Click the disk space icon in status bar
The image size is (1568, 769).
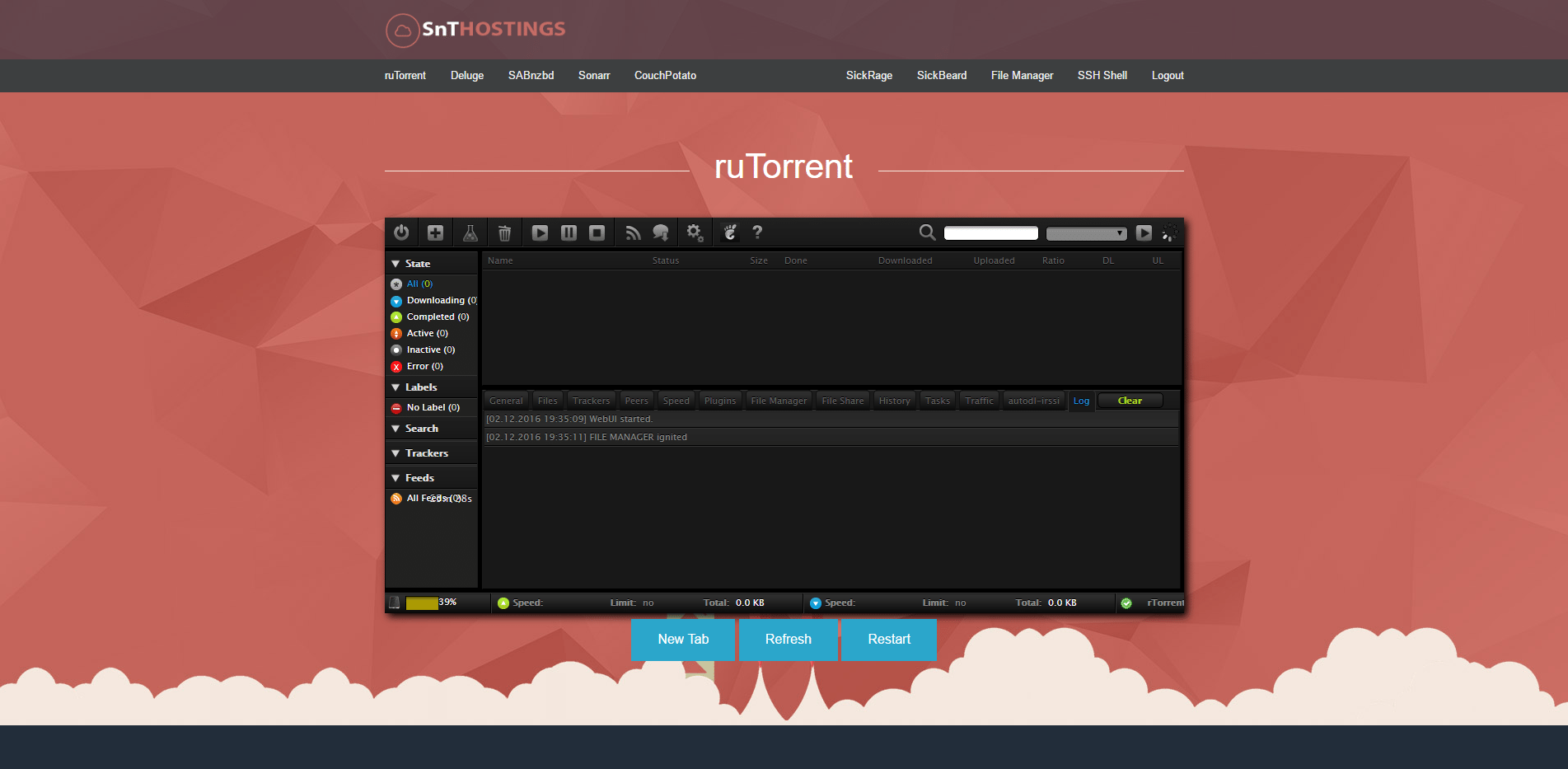click(394, 603)
